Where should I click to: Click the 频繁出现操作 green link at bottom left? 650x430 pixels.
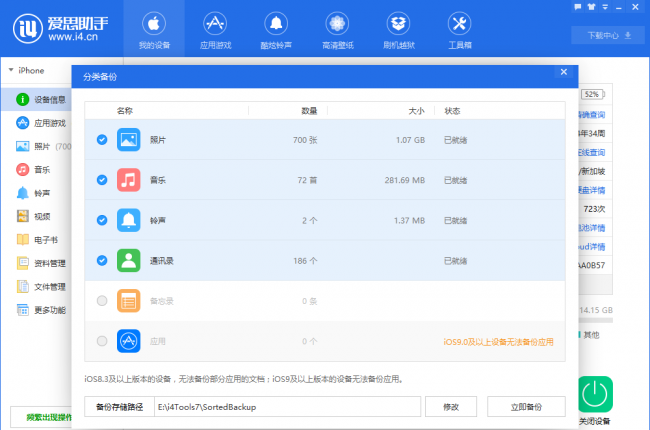pyautogui.click(x=49, y=417)
